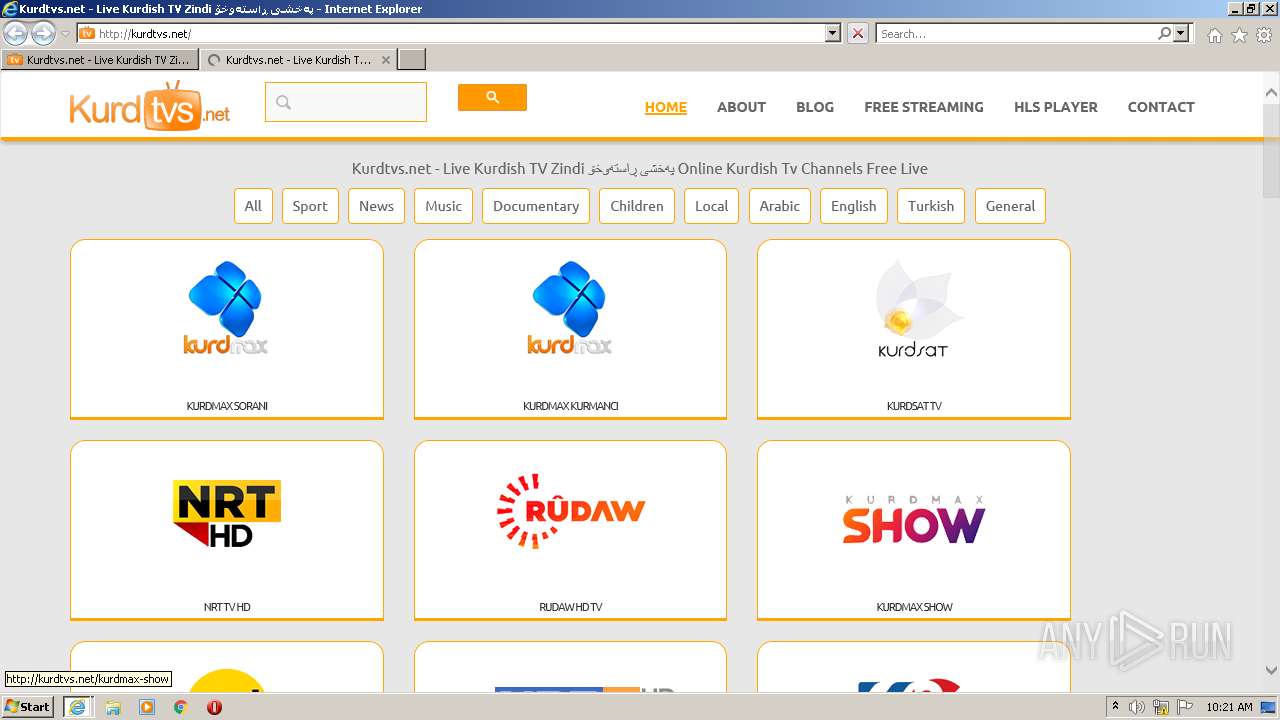Filter channels by Turkish

coord(931,206)
